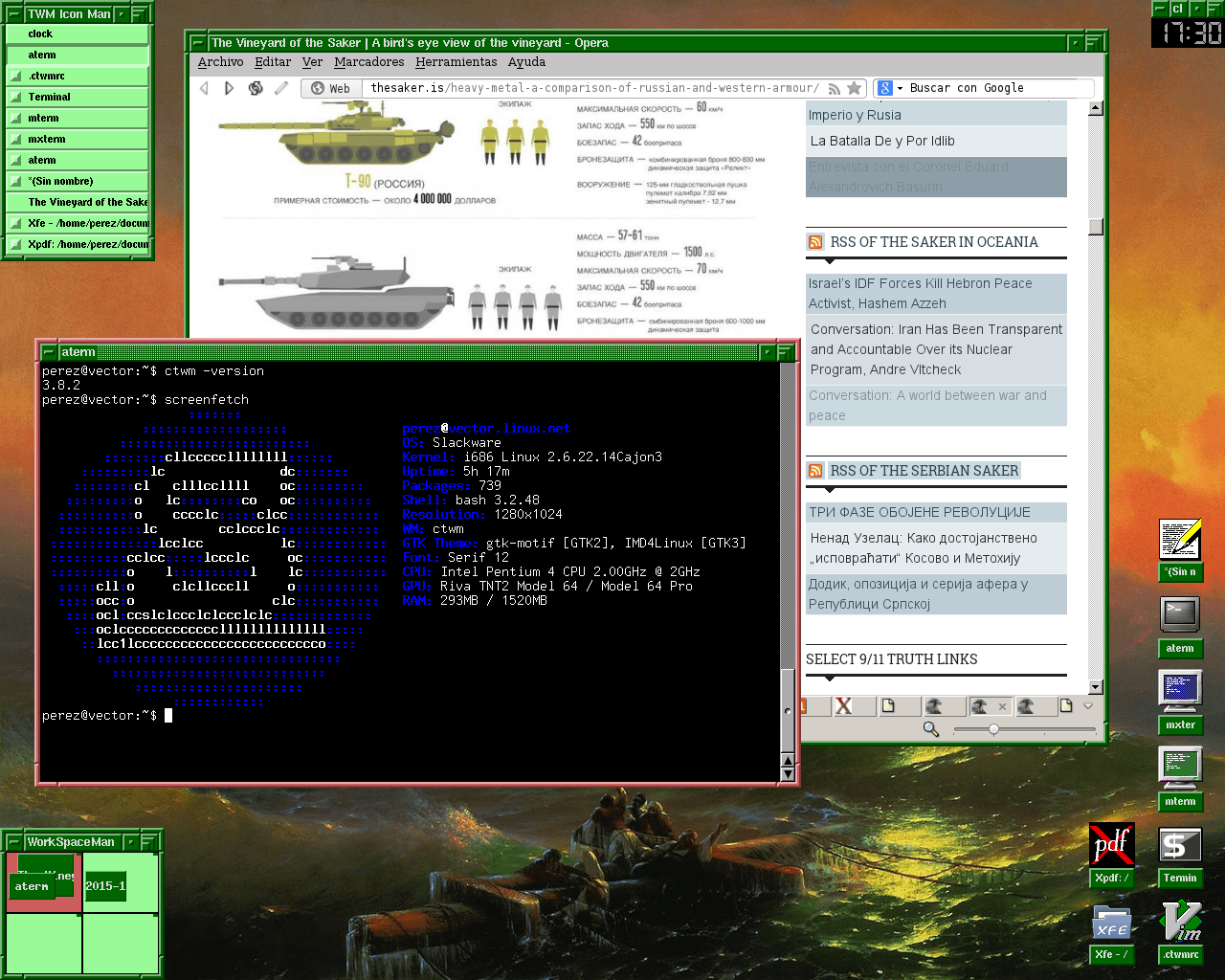Restore the Xfe entry from Icon Manager
Viewport: 1225px width, 980px height.
pos(78,223)
